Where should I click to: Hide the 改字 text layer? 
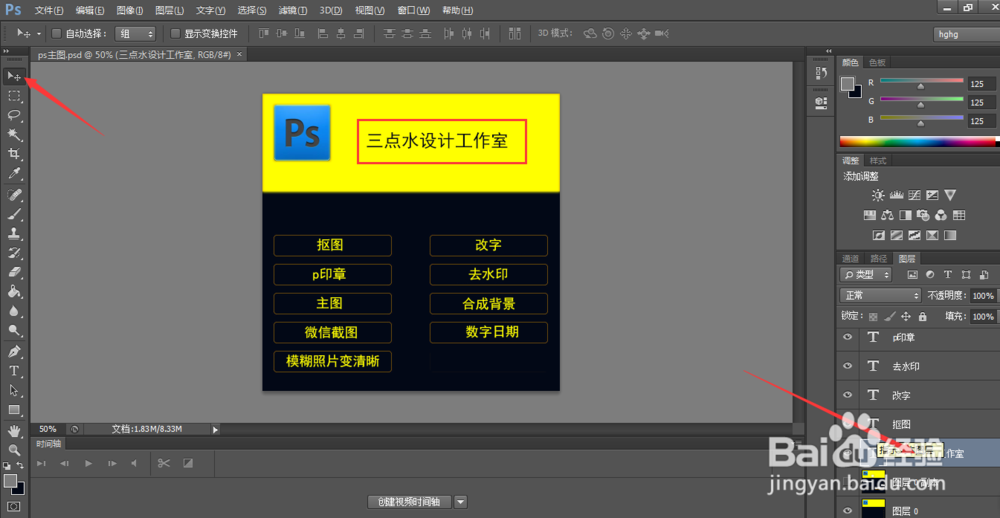tap(848, 395)
